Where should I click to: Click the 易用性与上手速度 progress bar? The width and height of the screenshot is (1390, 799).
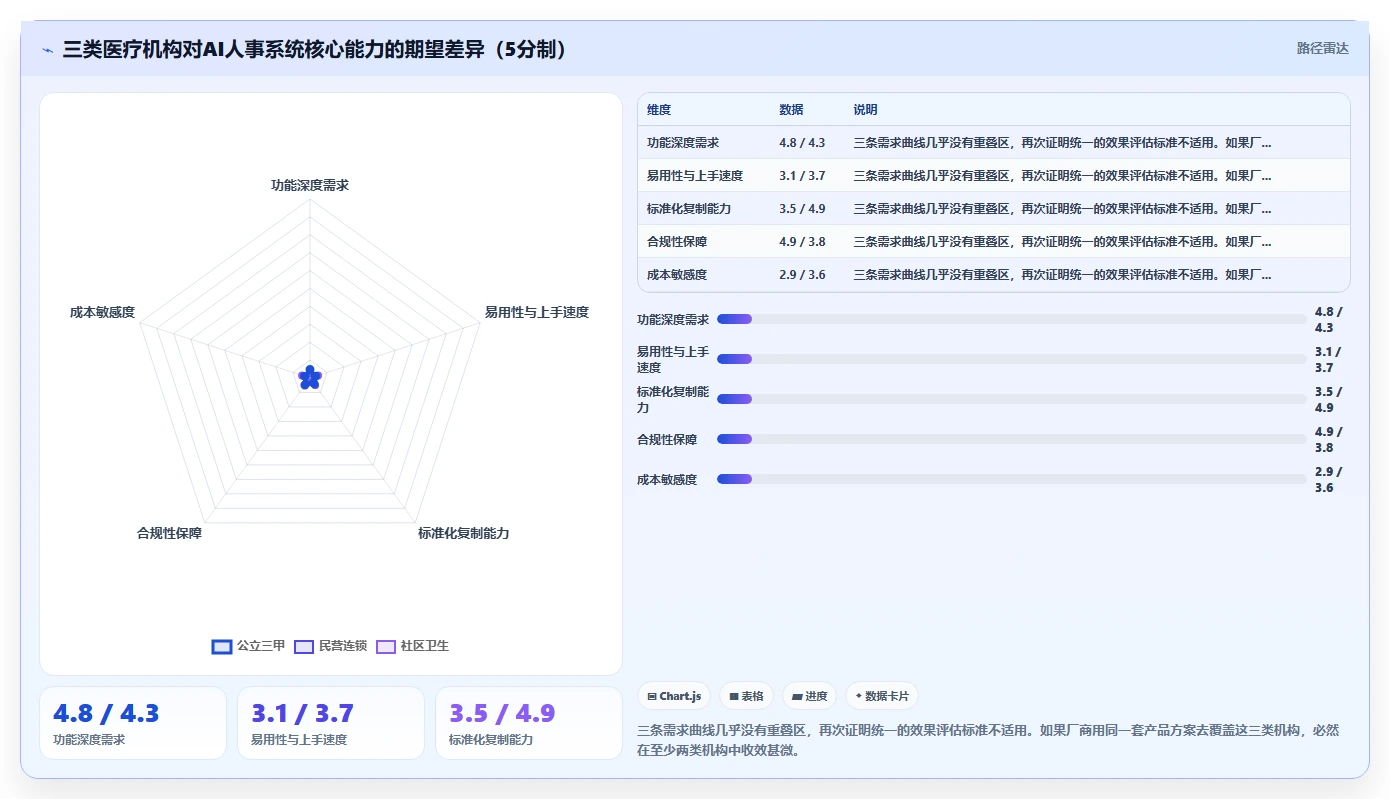coord(1011,359)
